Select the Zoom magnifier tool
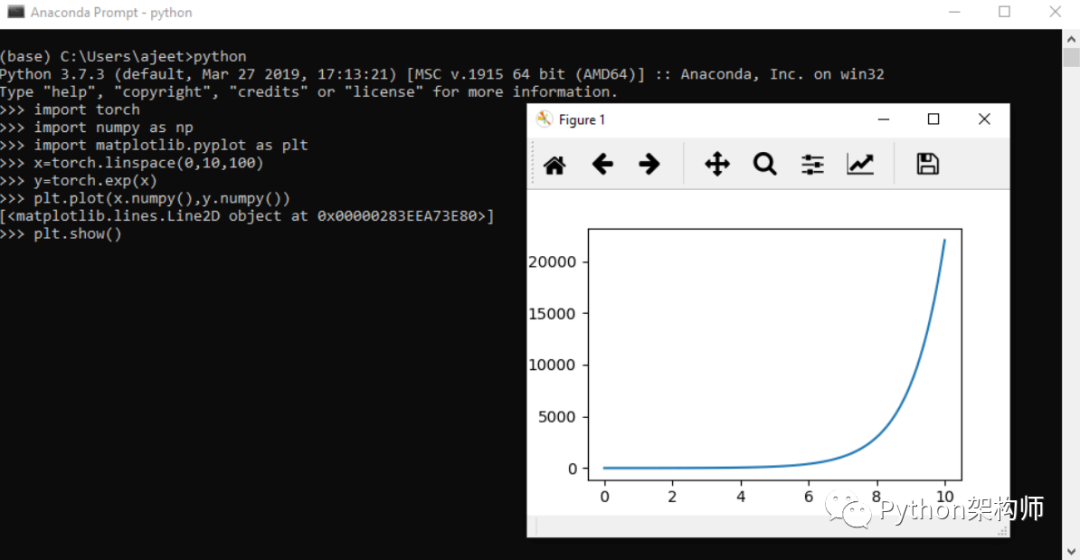Image resolution: width=1080 pixels, height=560 pixels. click(765, 164)
